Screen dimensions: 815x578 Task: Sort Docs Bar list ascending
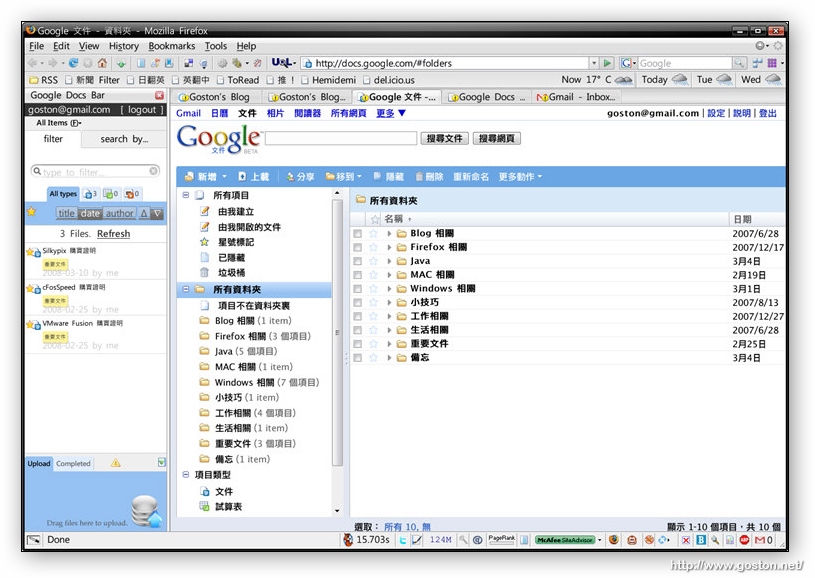(144, 213)
